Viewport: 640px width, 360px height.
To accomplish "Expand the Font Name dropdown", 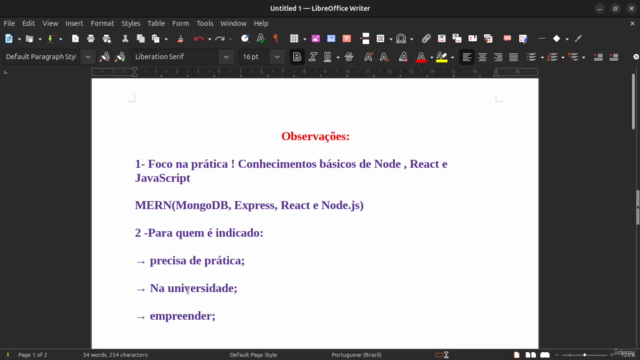I will [226, 57].
